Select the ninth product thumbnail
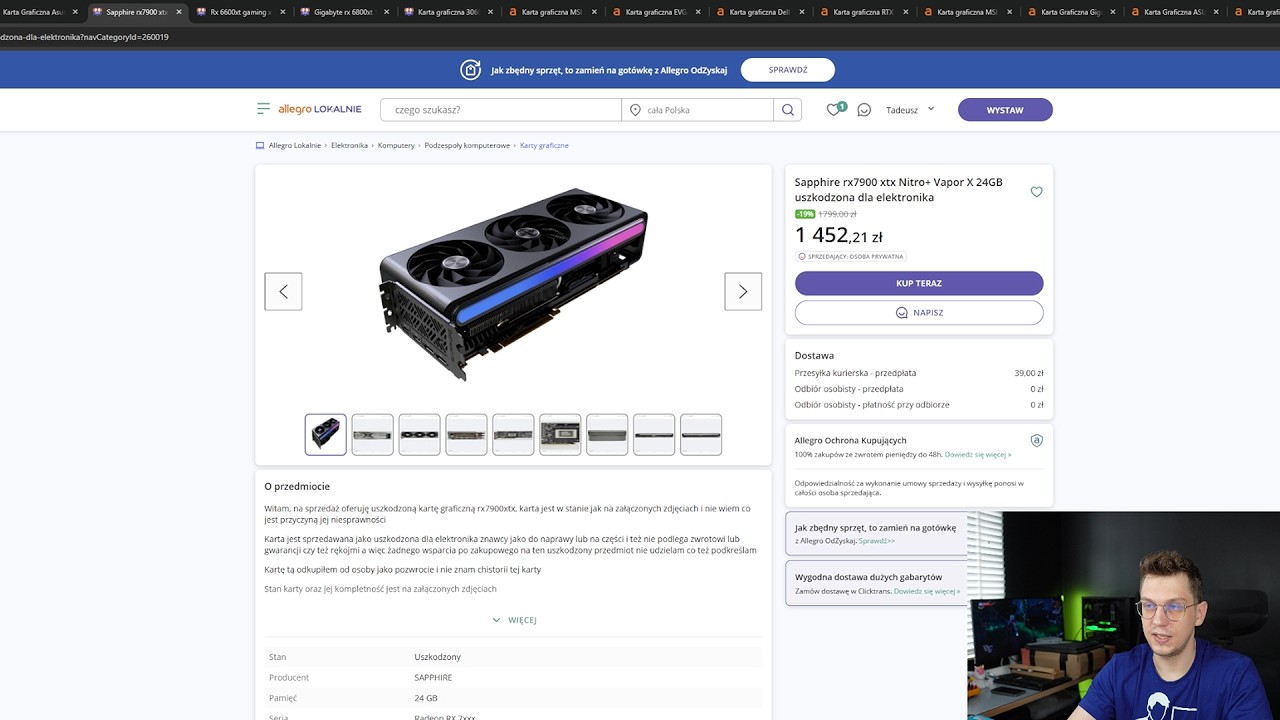Screen dimensions: 1280x720 click(x=701, y=434)
